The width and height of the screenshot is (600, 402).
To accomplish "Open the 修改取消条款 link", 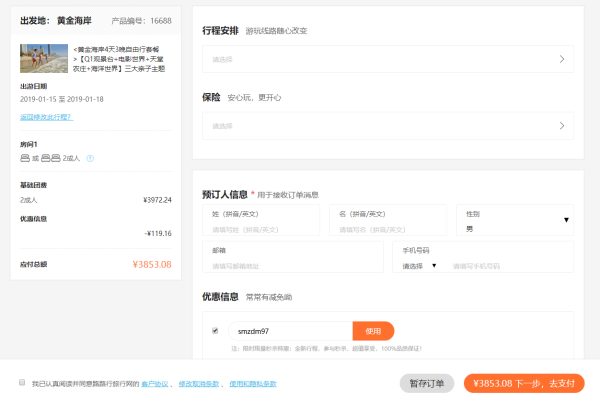I will 199,384.
